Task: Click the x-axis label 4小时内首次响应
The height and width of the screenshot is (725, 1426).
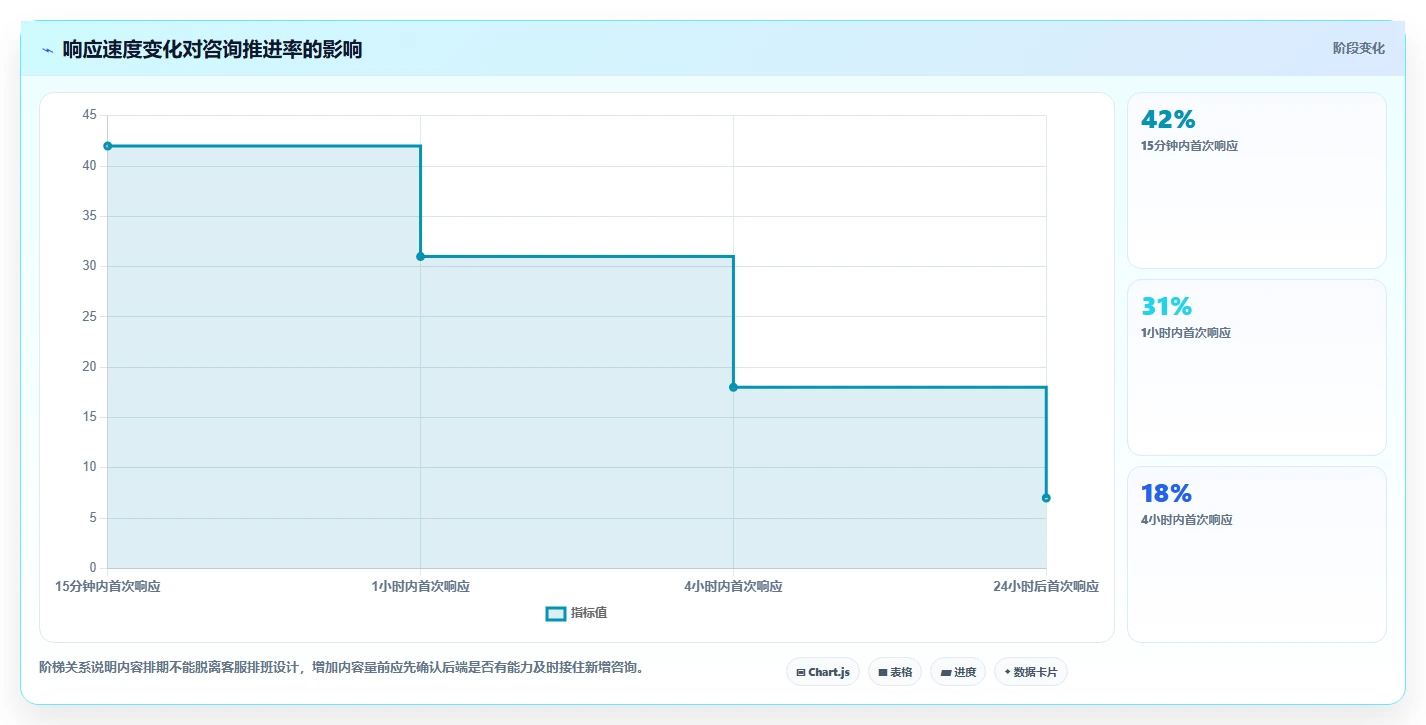Action: 733,587
